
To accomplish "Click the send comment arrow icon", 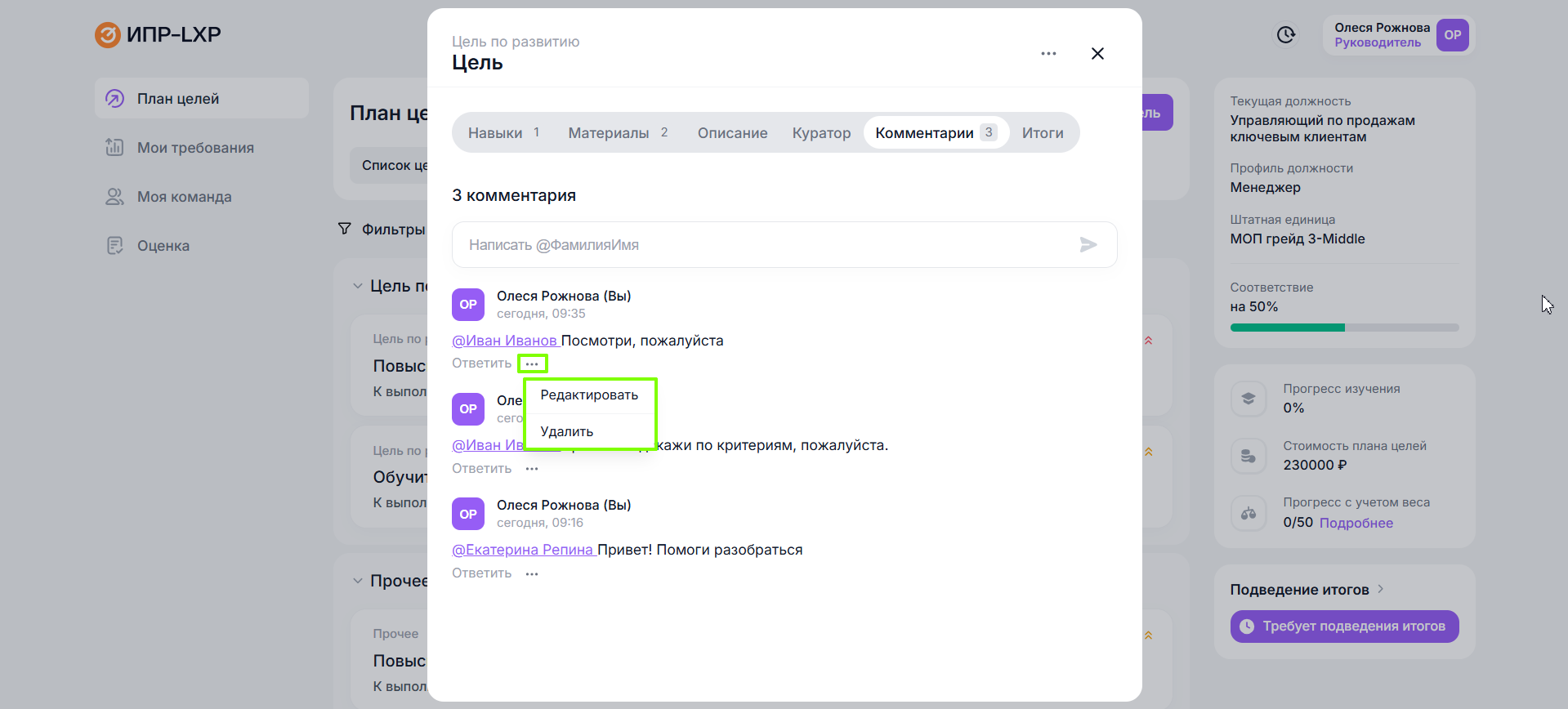I will pyautogui.click(x=1088, y=245).
